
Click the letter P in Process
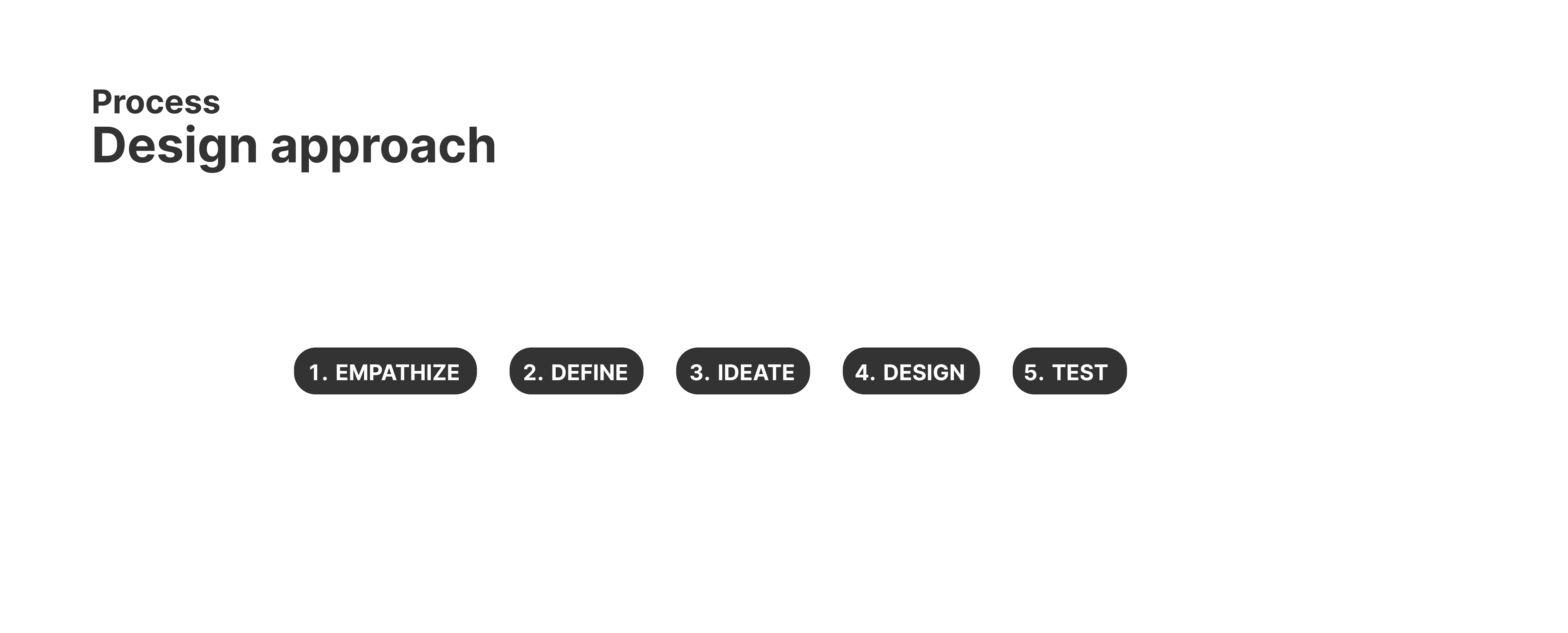[102, 102]
